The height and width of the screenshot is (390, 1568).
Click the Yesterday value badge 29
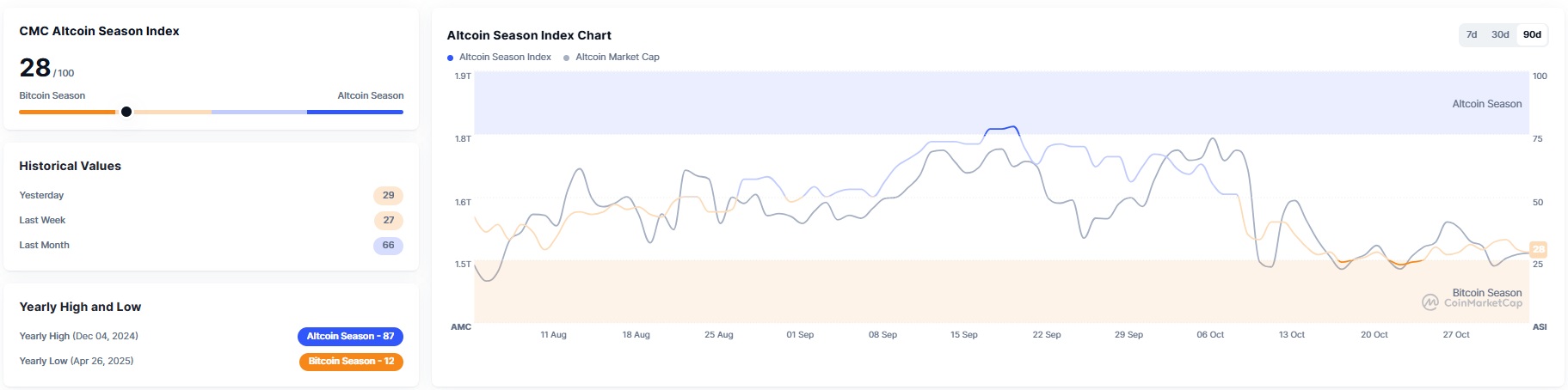pyautogui.click(x=388, y=195)
